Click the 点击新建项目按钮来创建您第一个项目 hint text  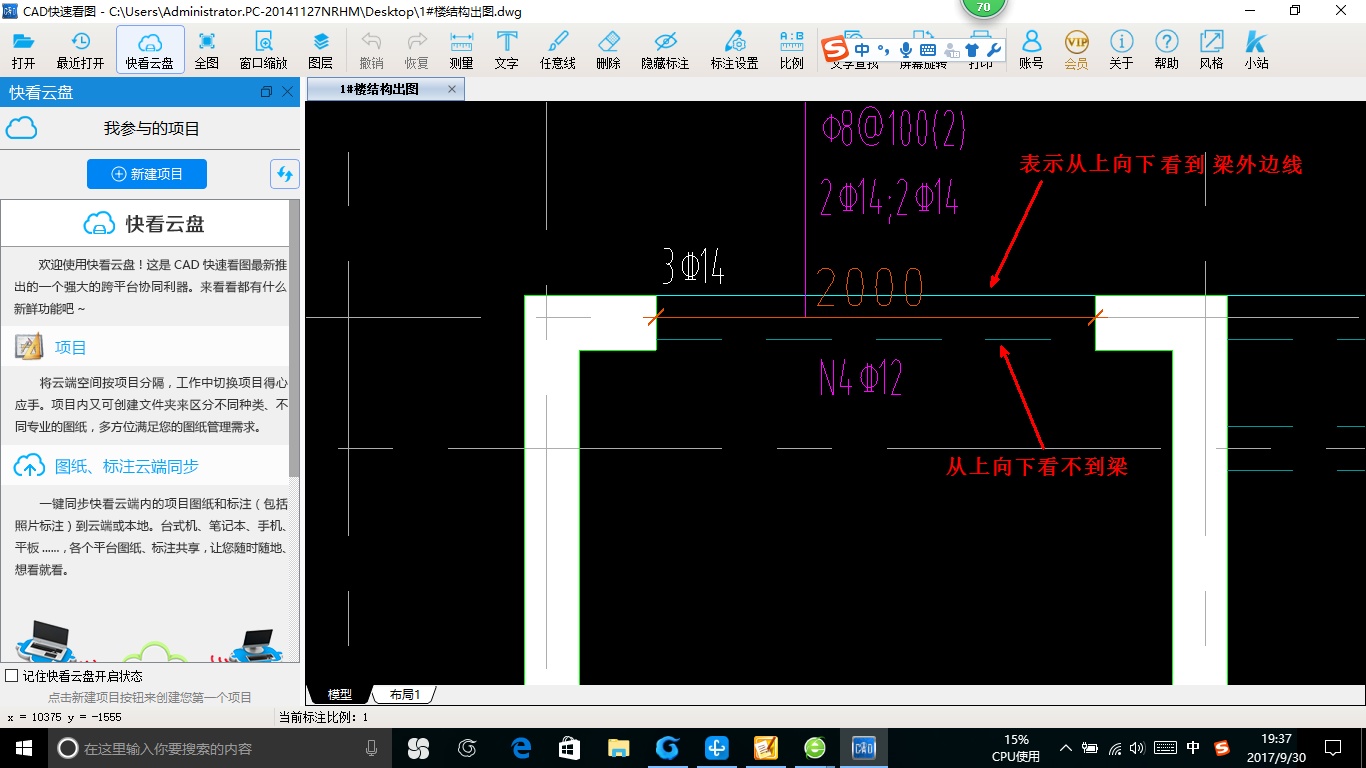point(150,697)
